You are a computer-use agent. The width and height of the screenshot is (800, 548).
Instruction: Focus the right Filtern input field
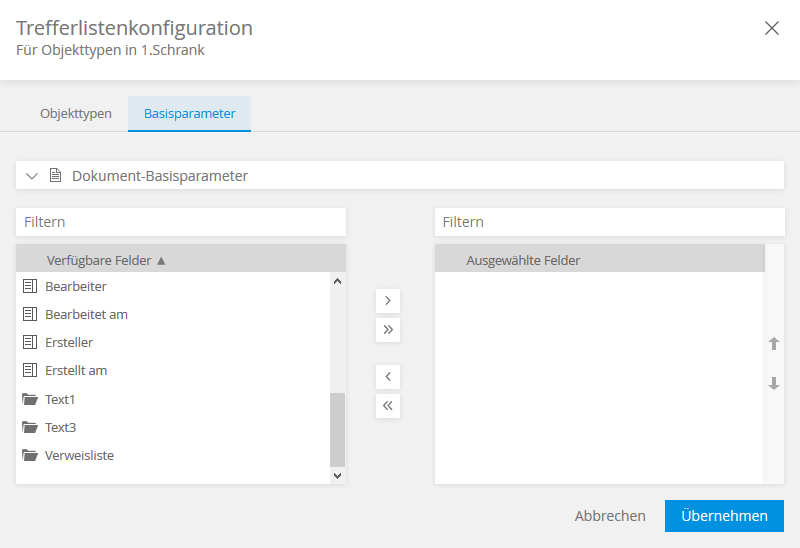(x=609, y=222)
